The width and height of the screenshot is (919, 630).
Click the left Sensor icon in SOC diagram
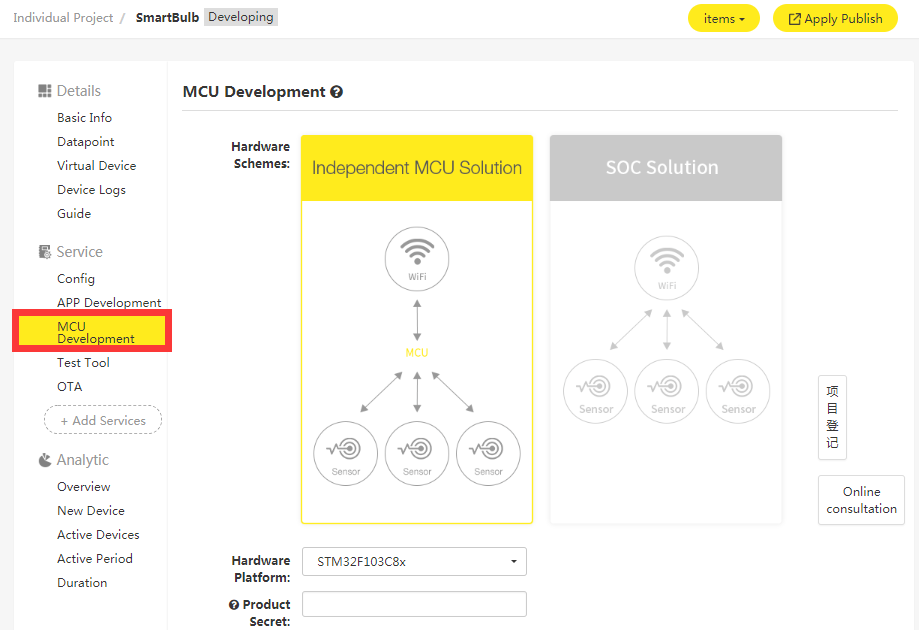(x=594, y=391)
